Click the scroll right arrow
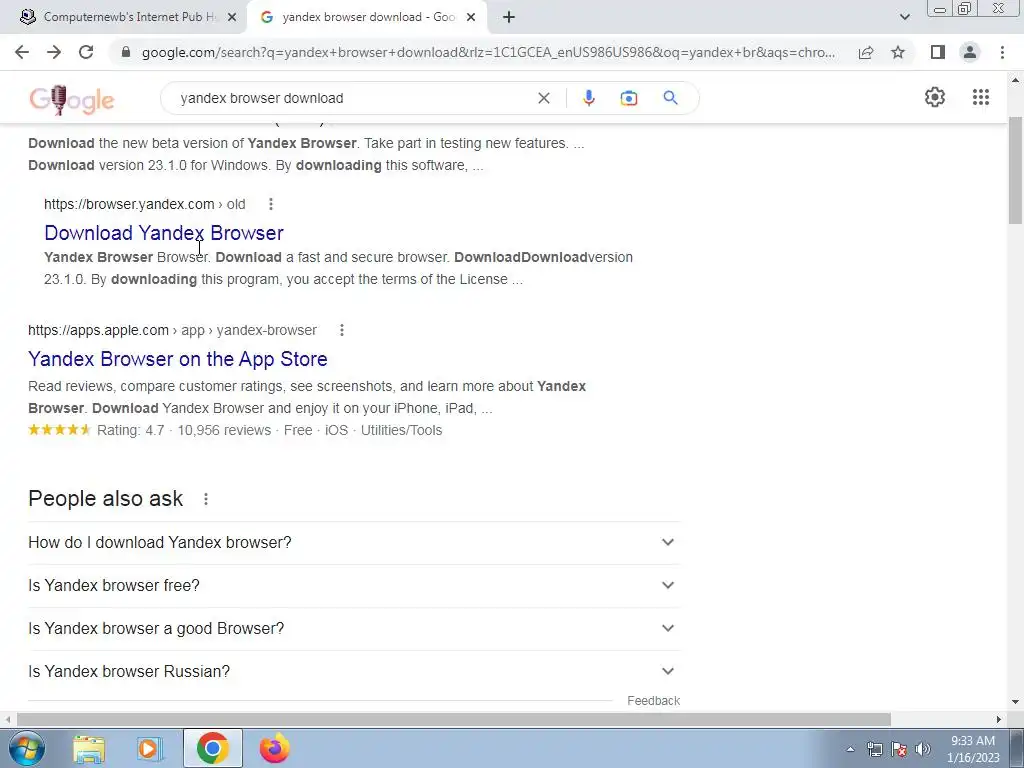Image resolution: width=1024 pixels, height=768 pixels. (999, 719)
